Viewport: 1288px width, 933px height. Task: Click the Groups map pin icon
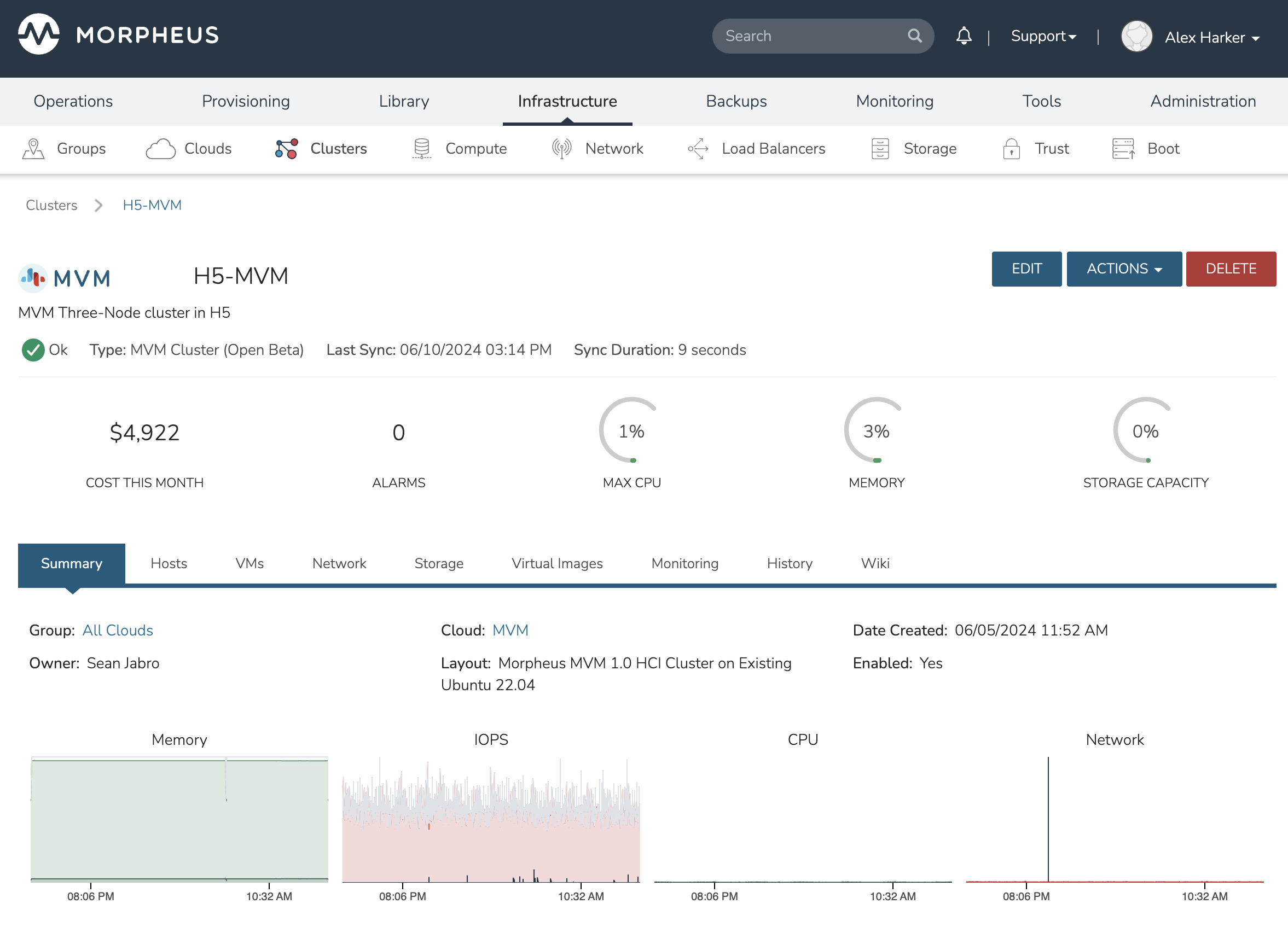[x=33, y=149]
